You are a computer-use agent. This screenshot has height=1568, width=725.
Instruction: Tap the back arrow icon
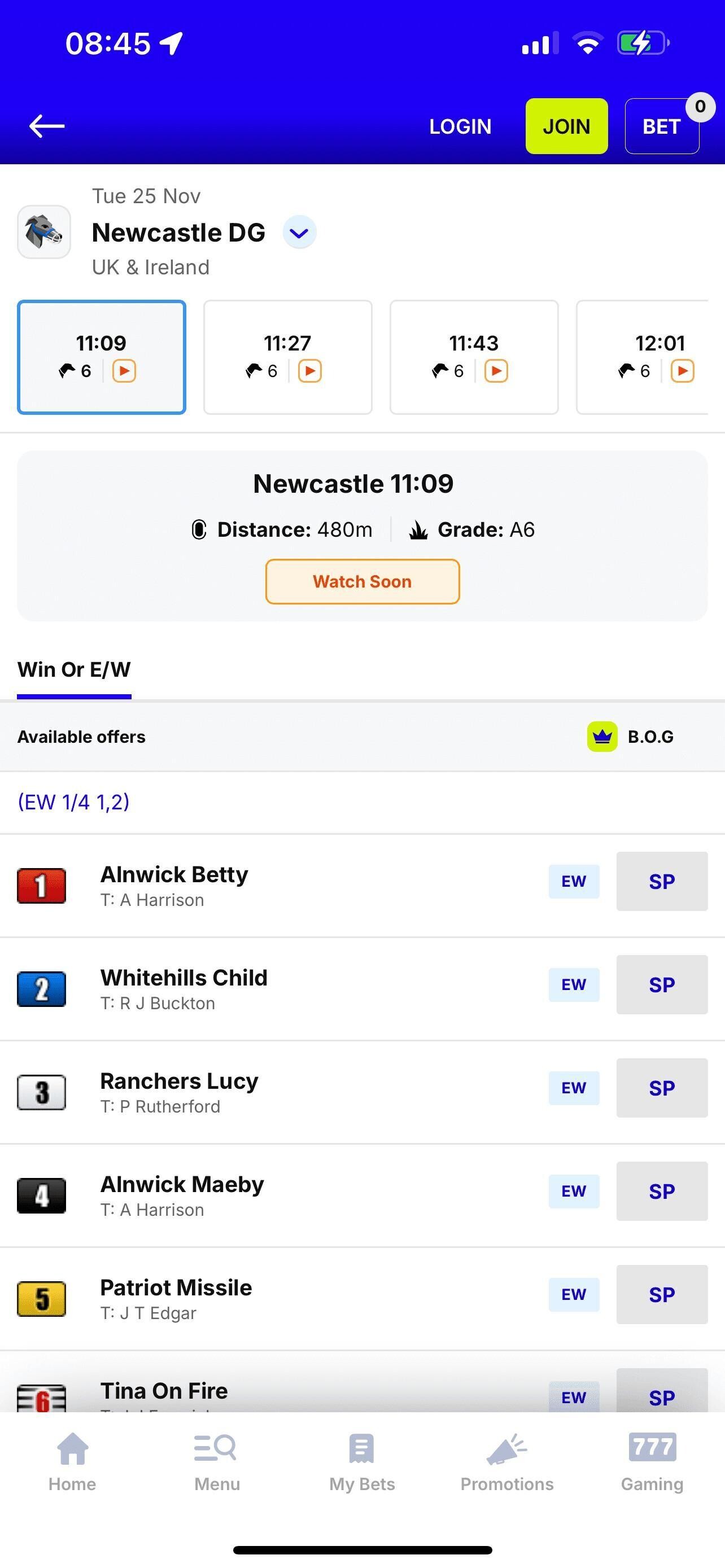click(x=47, y=126)
